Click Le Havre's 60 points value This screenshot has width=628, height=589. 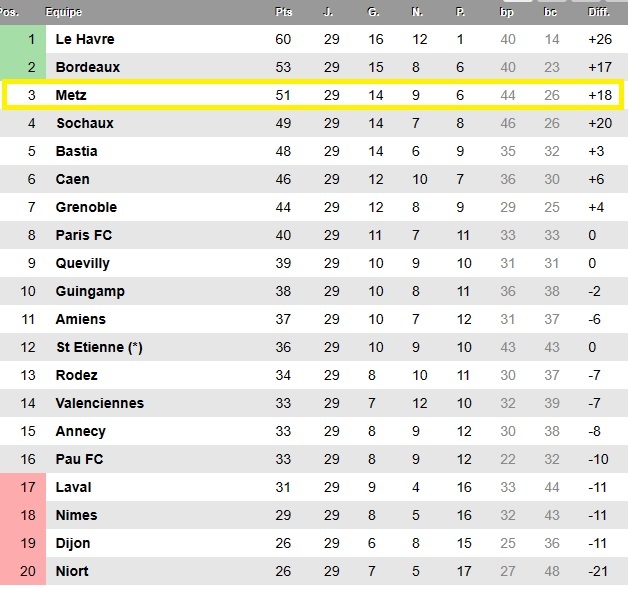284,39
